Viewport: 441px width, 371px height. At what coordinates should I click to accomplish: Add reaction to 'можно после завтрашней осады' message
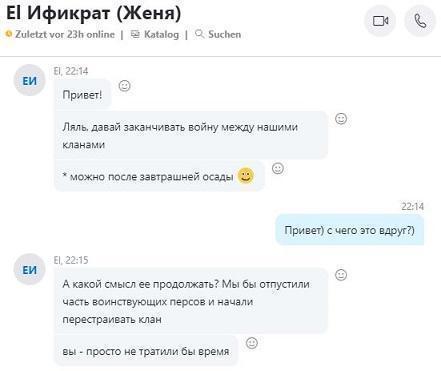278,168
